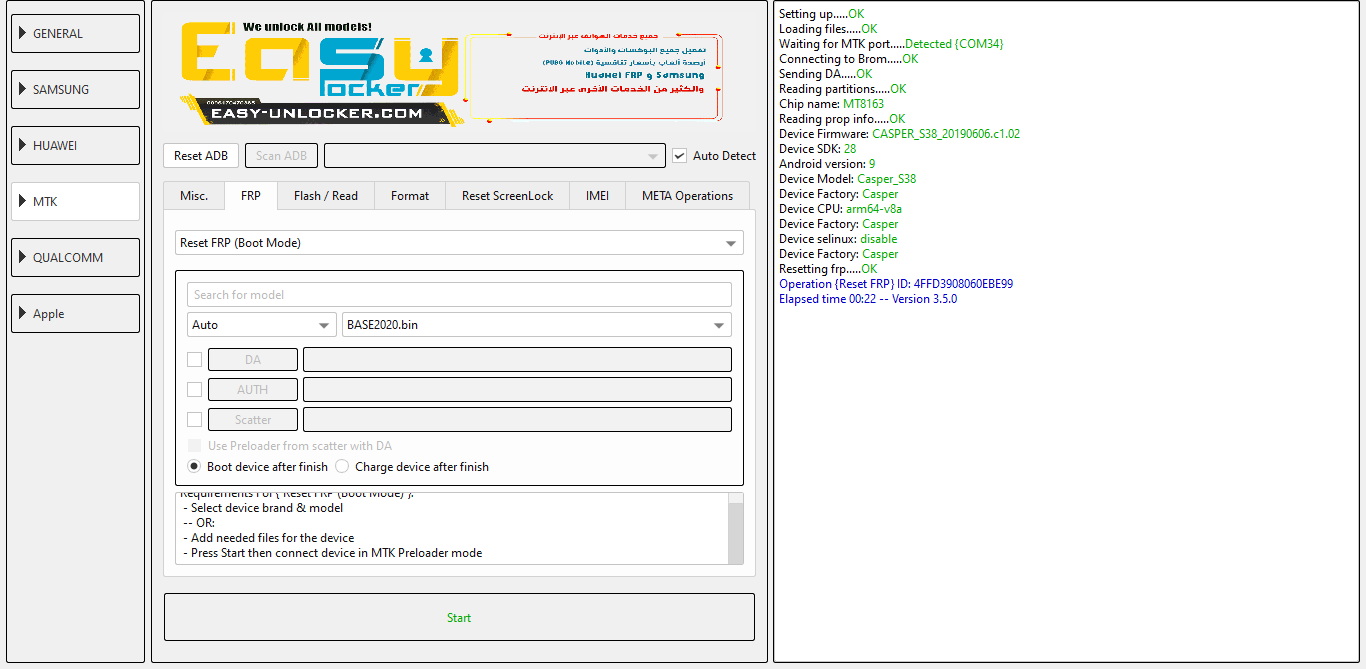1366x669 pixels.
Task: Click 'Chip name: MT8163' log line
Action: [830, 104]
